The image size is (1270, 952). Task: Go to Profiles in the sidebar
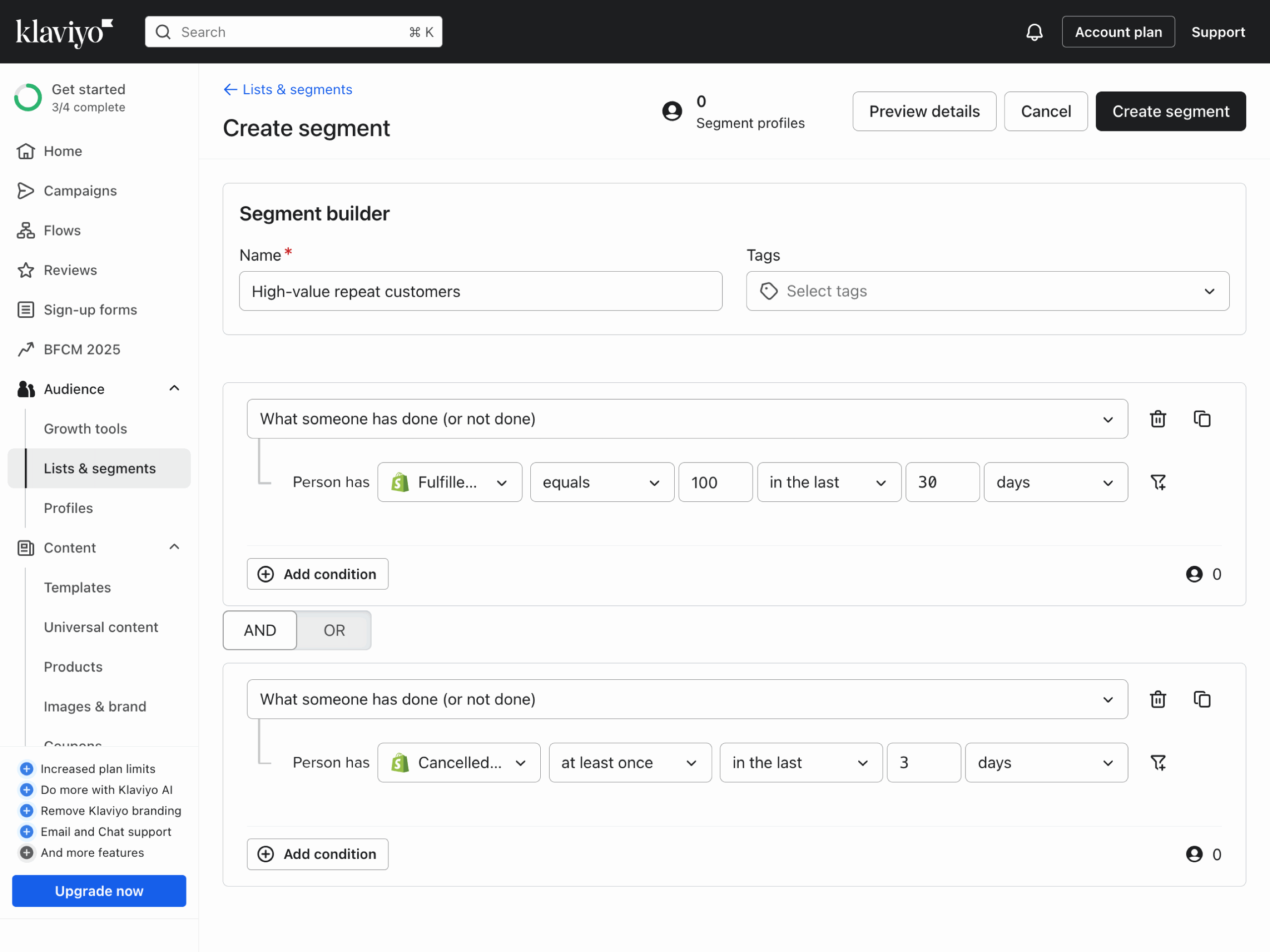pos(68,508)
